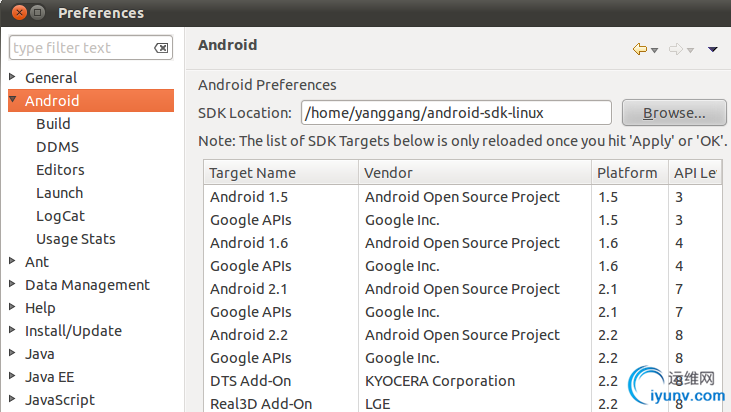The image size is (731, 412).
Task: Select the Android 2.2 target row
Action: click(463, 335)
